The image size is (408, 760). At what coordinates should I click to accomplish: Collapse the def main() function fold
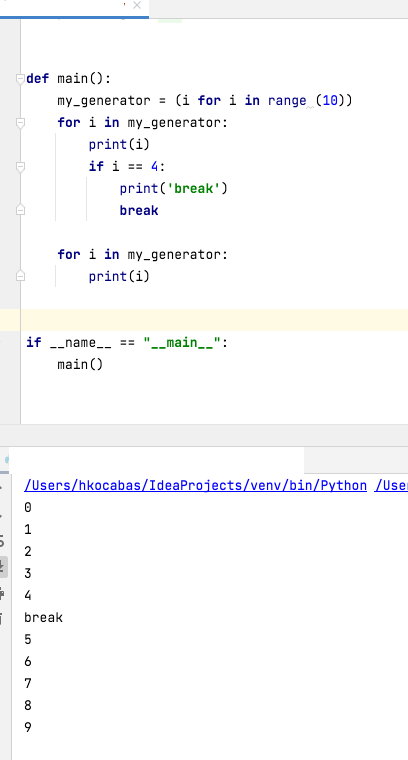coord(20,79)
